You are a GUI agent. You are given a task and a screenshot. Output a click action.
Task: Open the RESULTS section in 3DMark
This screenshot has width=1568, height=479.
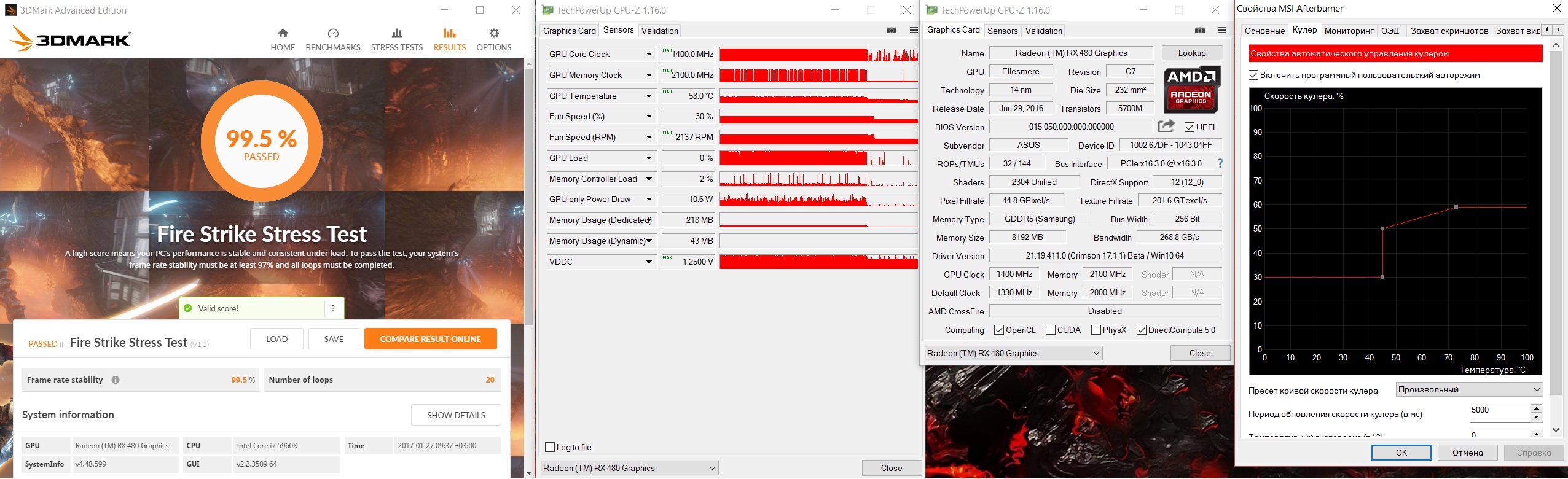450,39
